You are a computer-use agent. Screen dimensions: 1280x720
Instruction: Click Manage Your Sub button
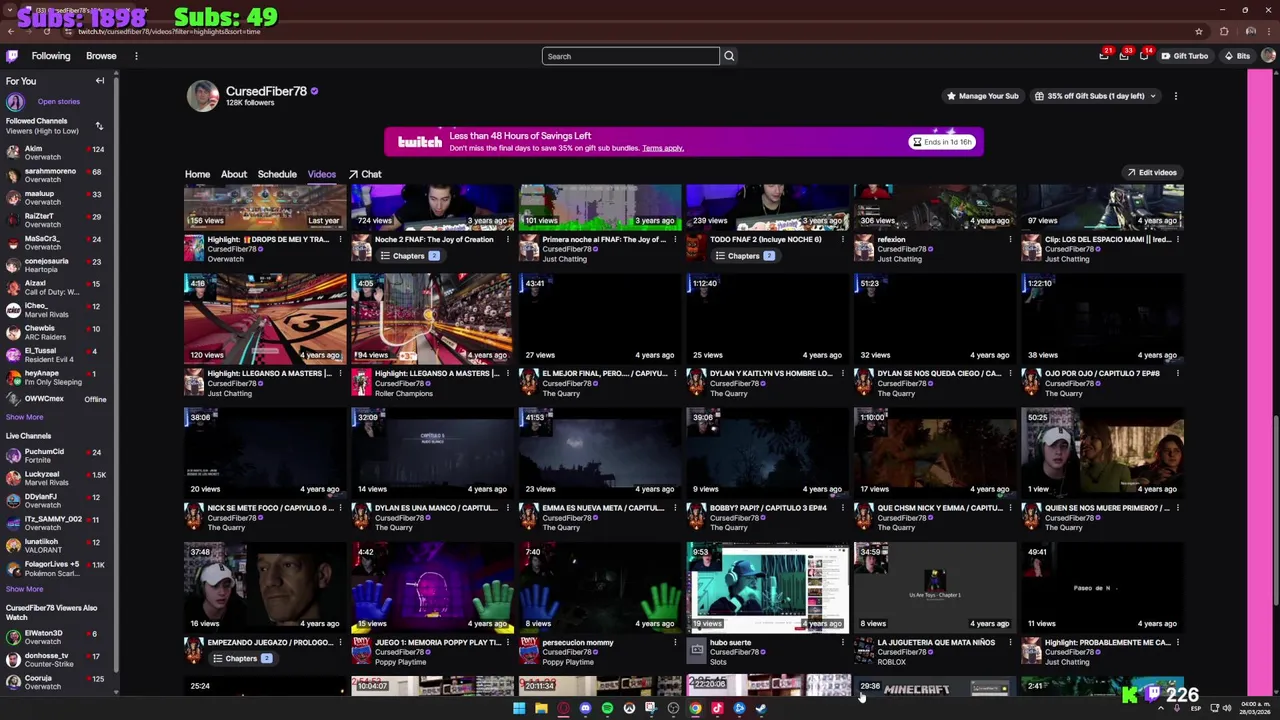(982, 96)
